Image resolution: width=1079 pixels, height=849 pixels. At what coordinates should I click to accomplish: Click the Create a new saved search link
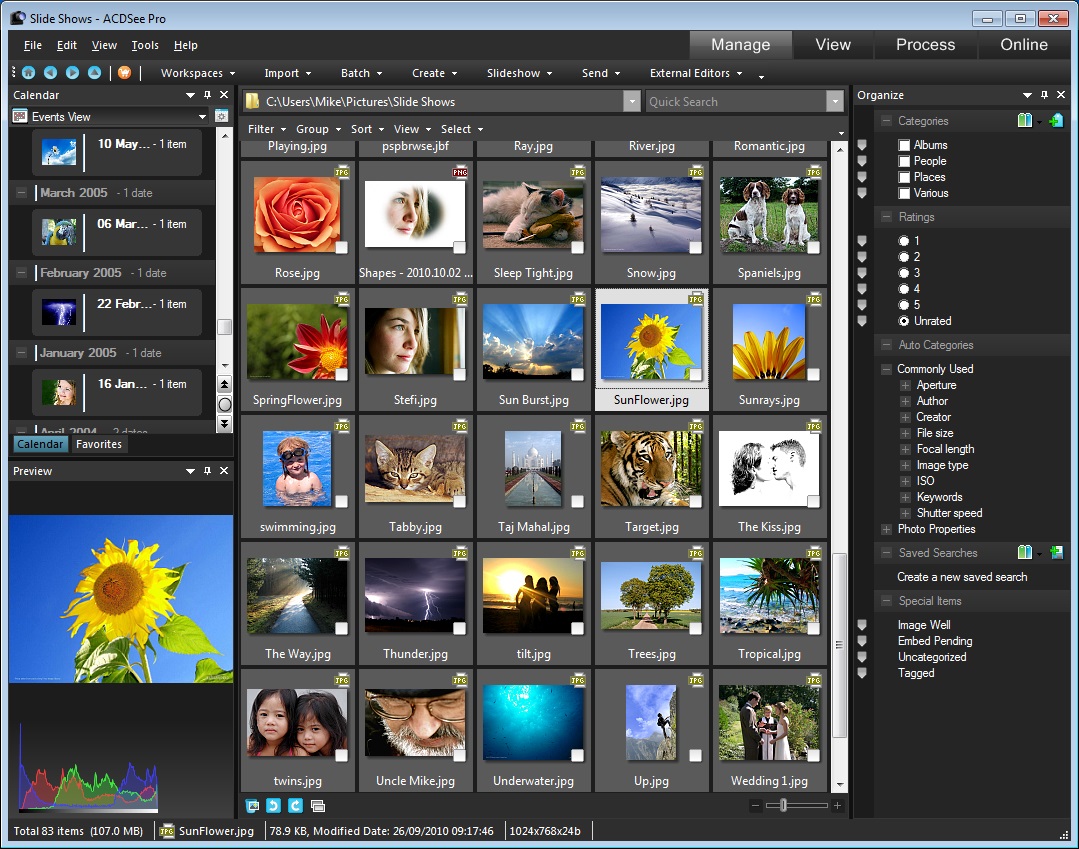click(961, 577)
